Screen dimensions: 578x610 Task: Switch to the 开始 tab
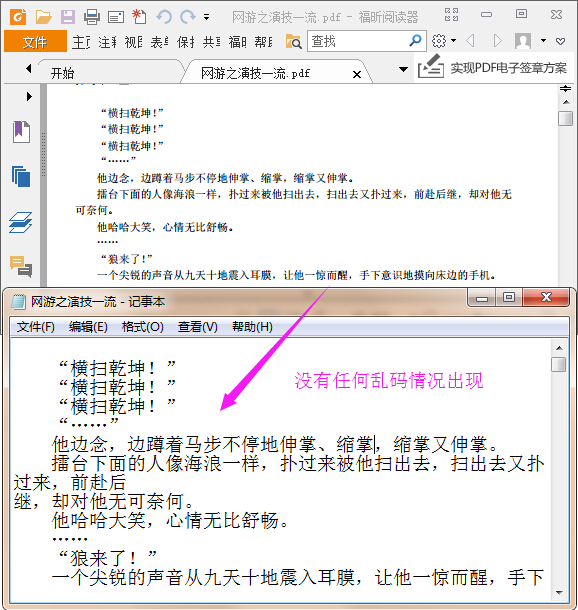(x=63, y=73)
